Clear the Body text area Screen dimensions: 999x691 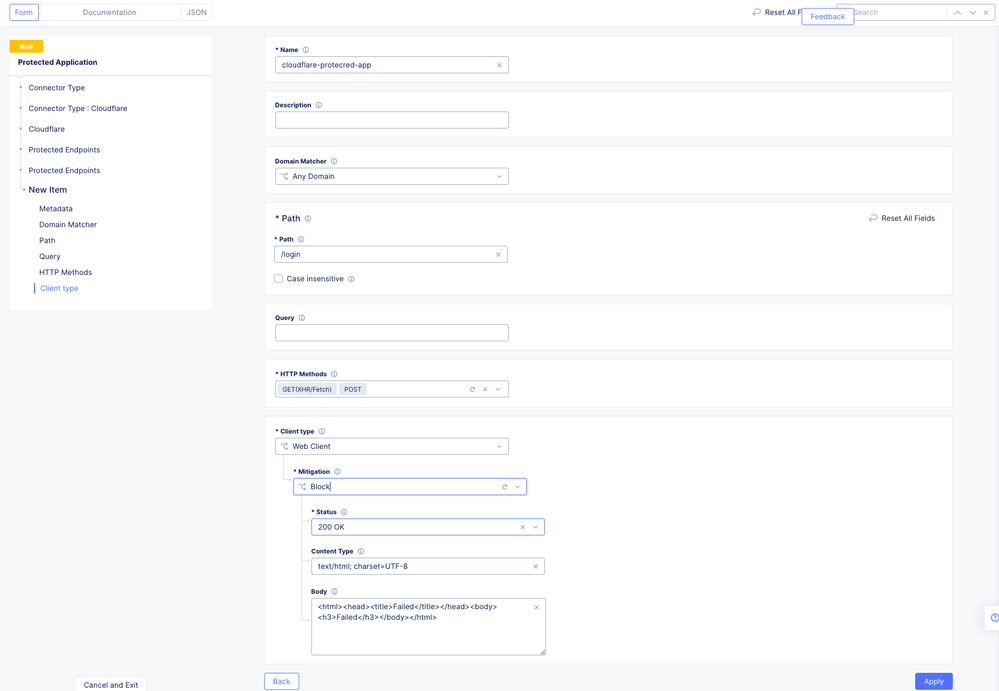click(536, 607)
